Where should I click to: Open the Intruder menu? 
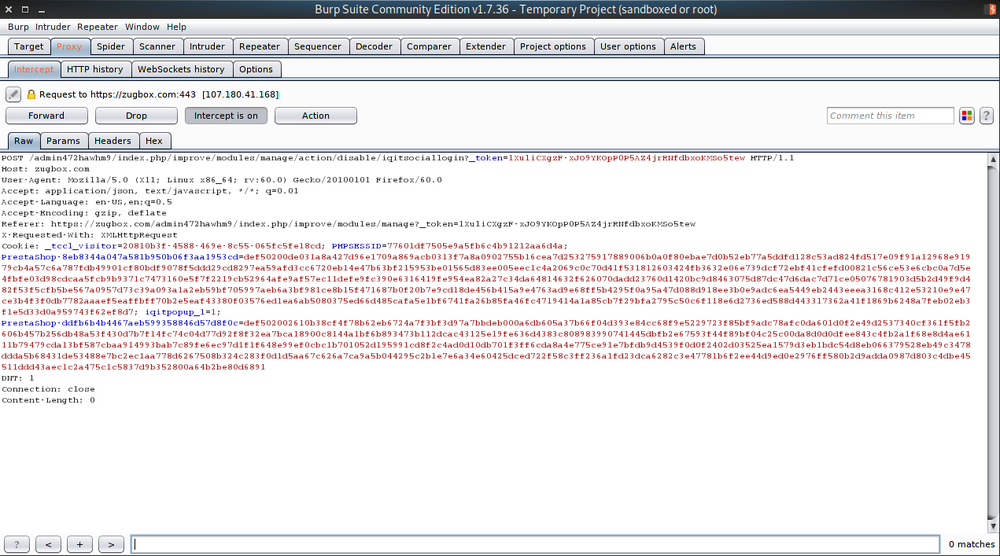tap(53, 27)
